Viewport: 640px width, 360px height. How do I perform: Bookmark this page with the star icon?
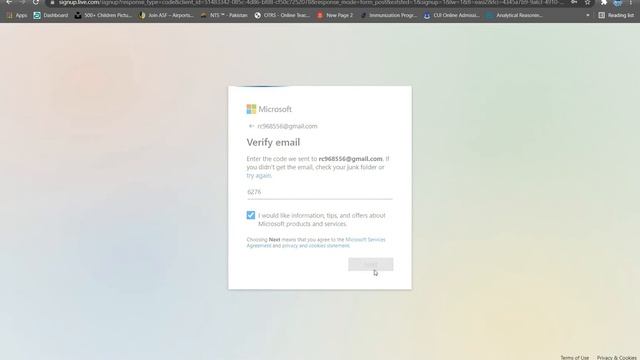(587, 2)
